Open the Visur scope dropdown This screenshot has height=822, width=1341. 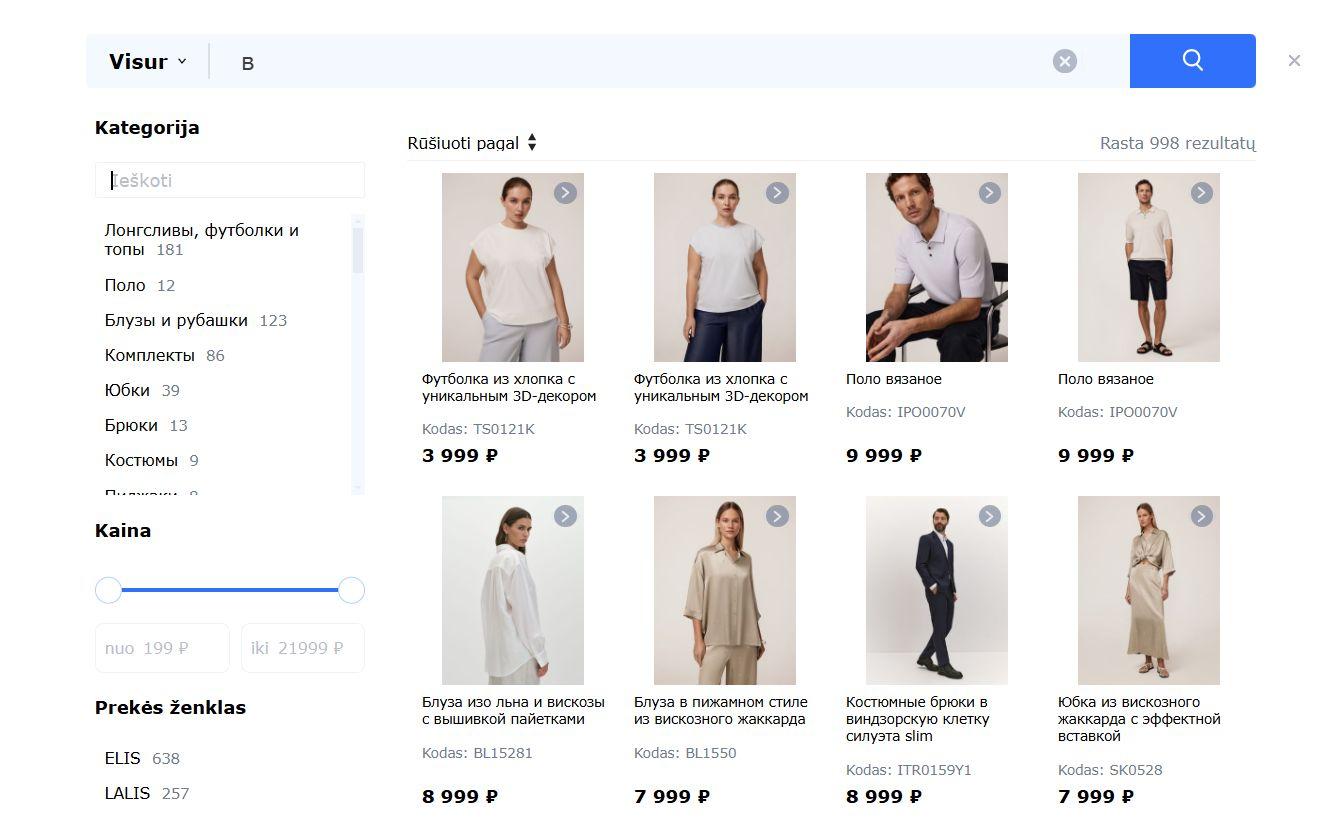tap(148, 61)
